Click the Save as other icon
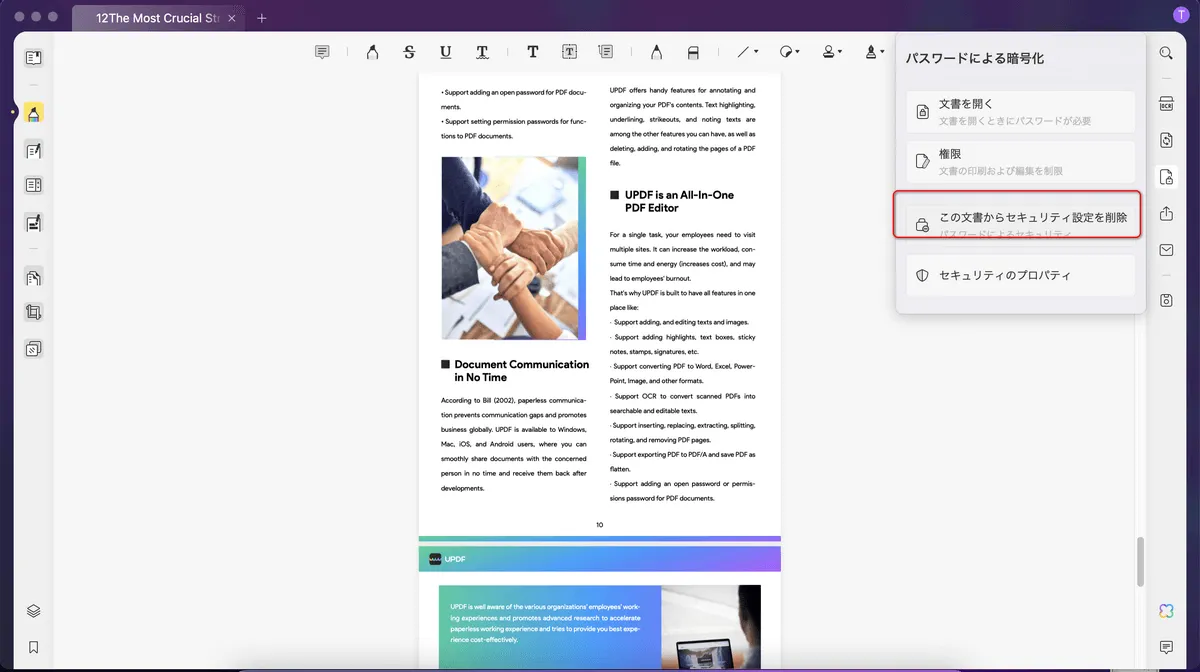 click(x=1166, y=300)
